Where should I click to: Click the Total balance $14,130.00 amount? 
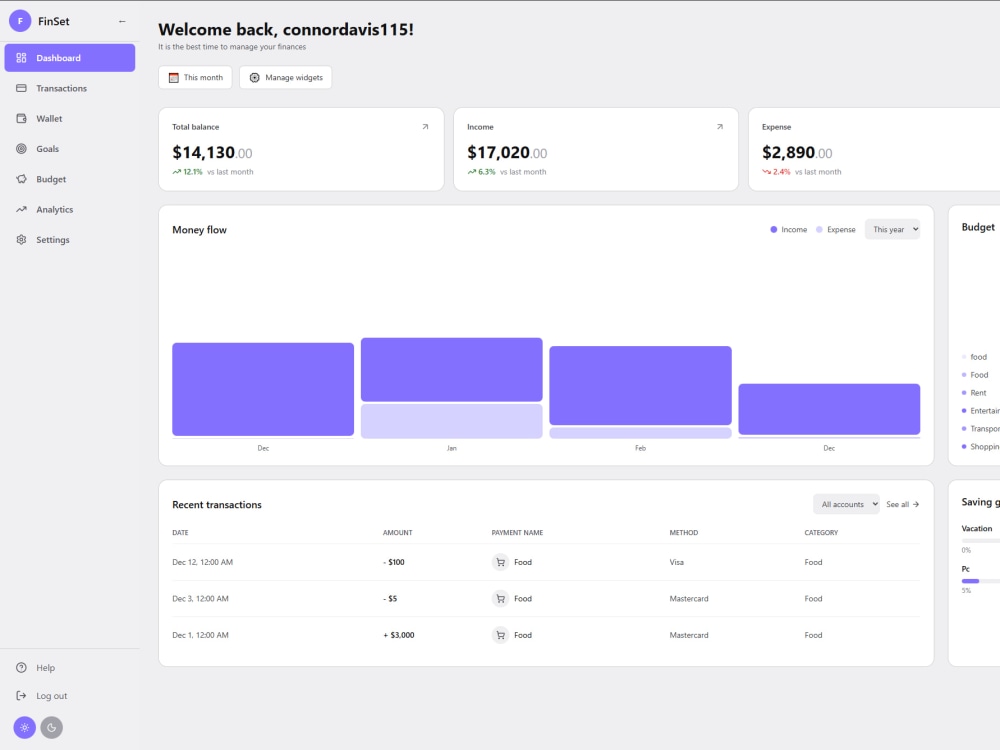click(x=212, y=153)
